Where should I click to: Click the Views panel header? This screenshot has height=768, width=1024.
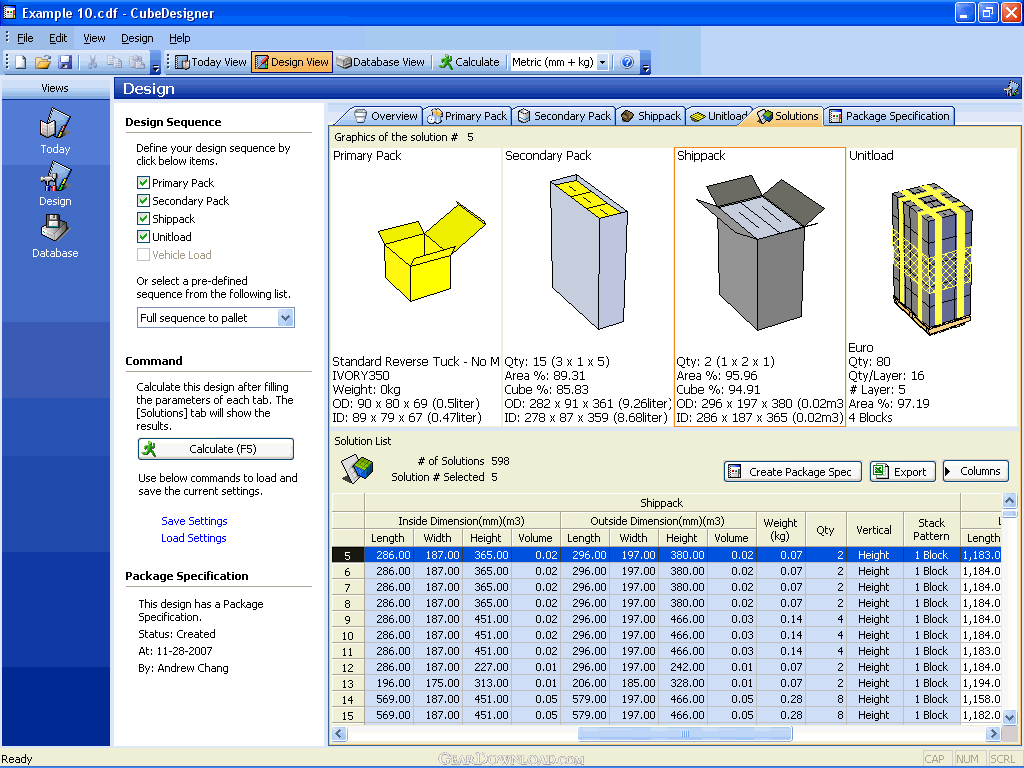[55, 88]
